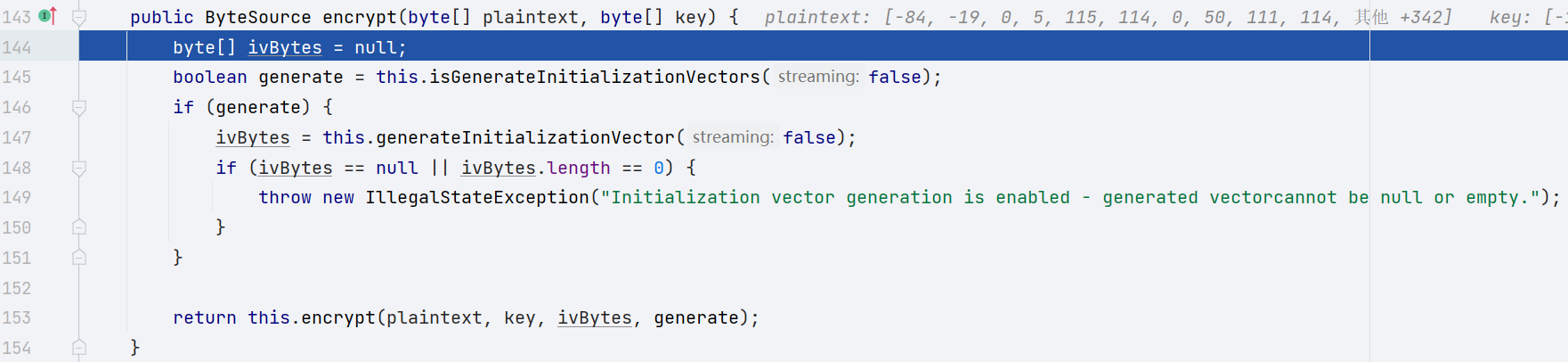Expand the '其他 +342' inline plaintext value
1568x362 pixels.
tap(1401, 17)
